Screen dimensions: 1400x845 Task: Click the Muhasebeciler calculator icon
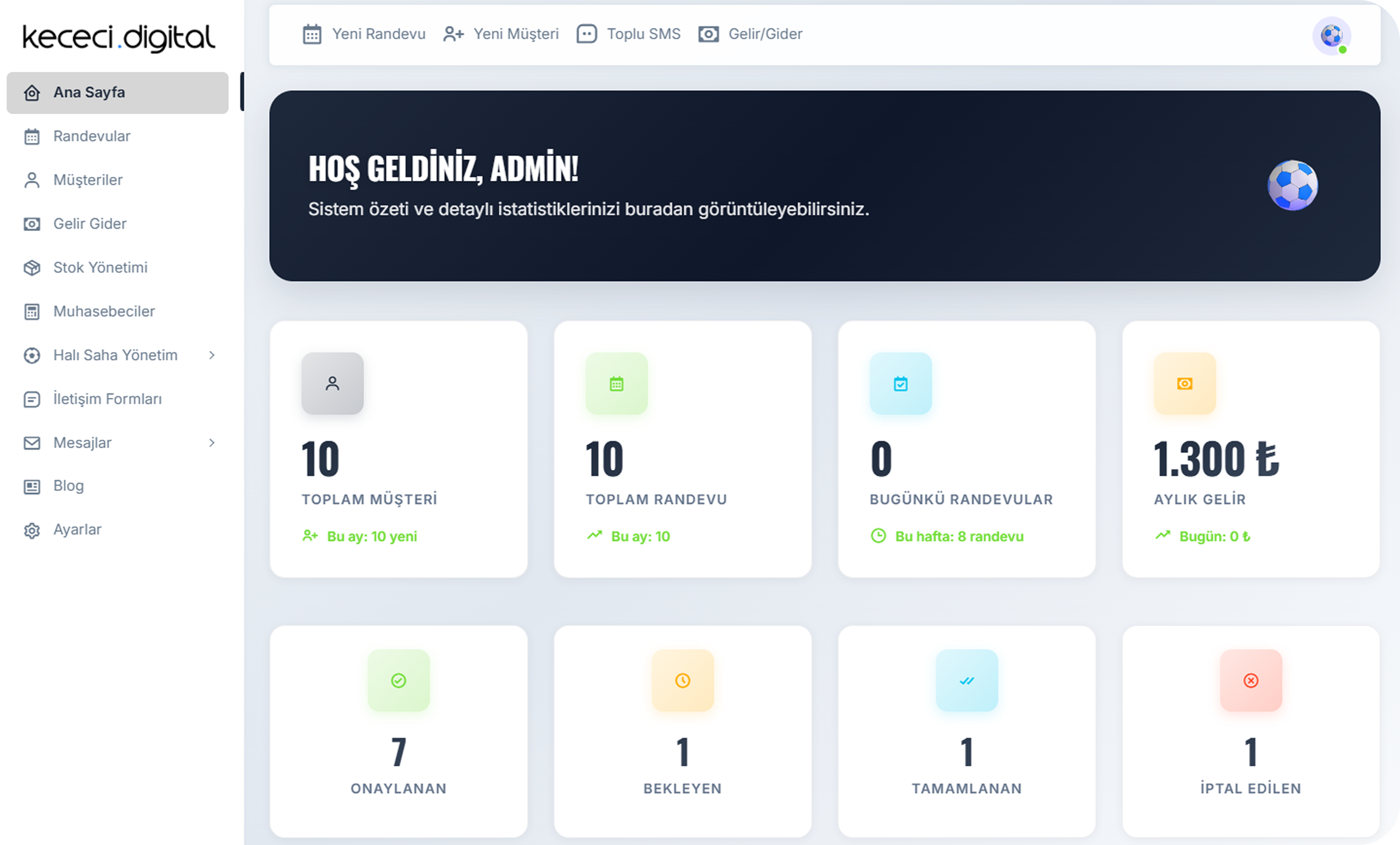click(32, 311)
